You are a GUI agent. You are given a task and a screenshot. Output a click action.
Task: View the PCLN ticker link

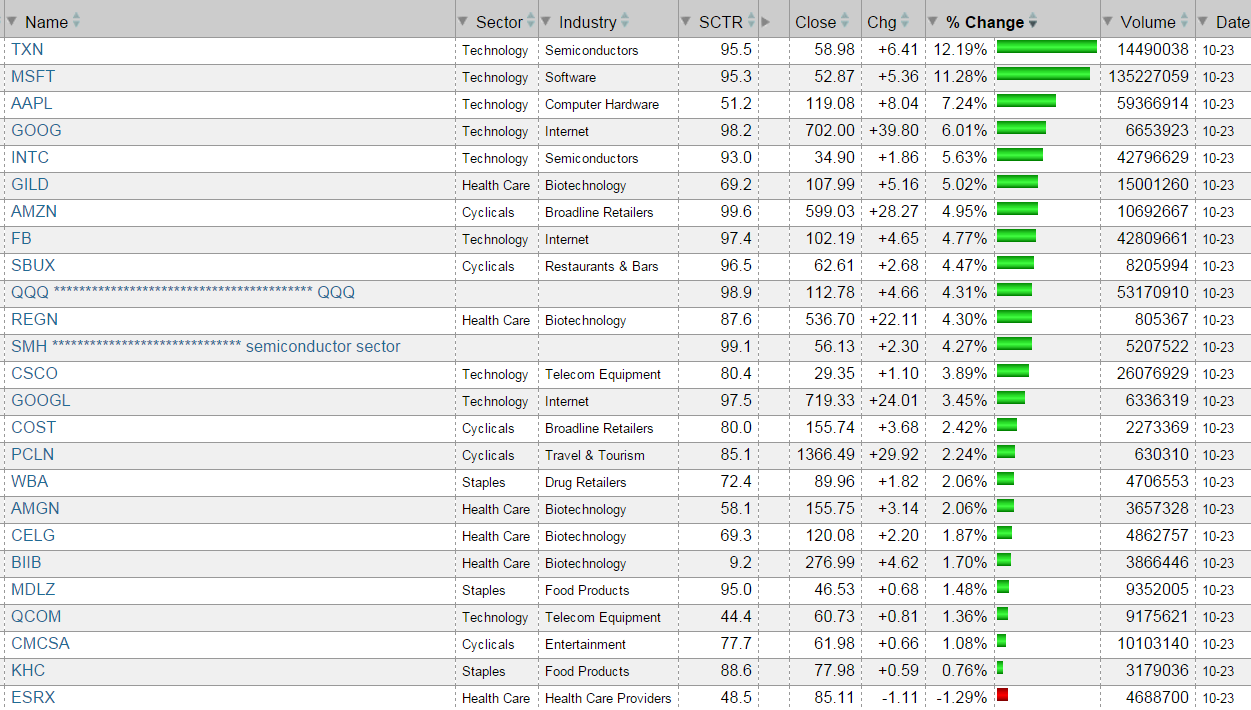coord(33,454)
